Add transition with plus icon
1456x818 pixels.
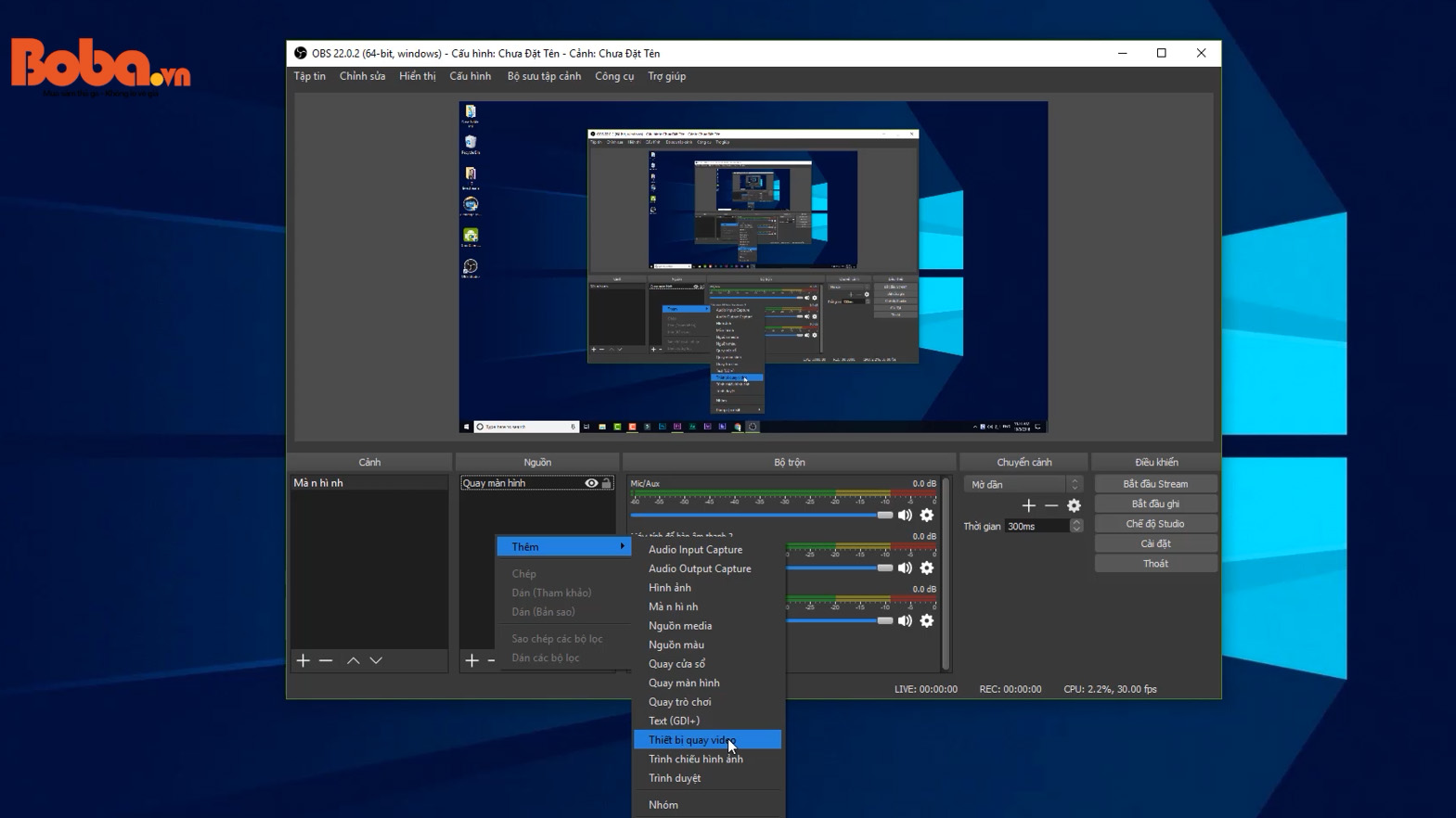coord(1028,505)
